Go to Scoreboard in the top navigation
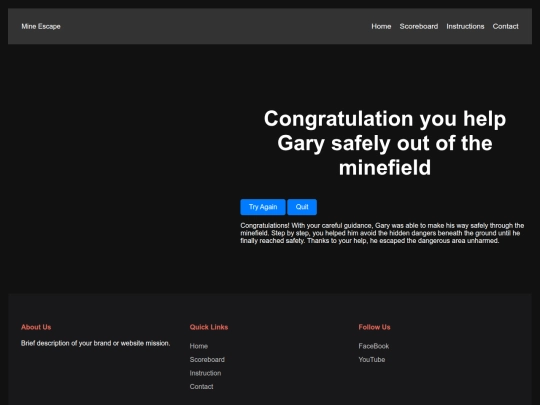Viewport: 540px width, 405px height. pyautogui.click(x=419, y=27)
